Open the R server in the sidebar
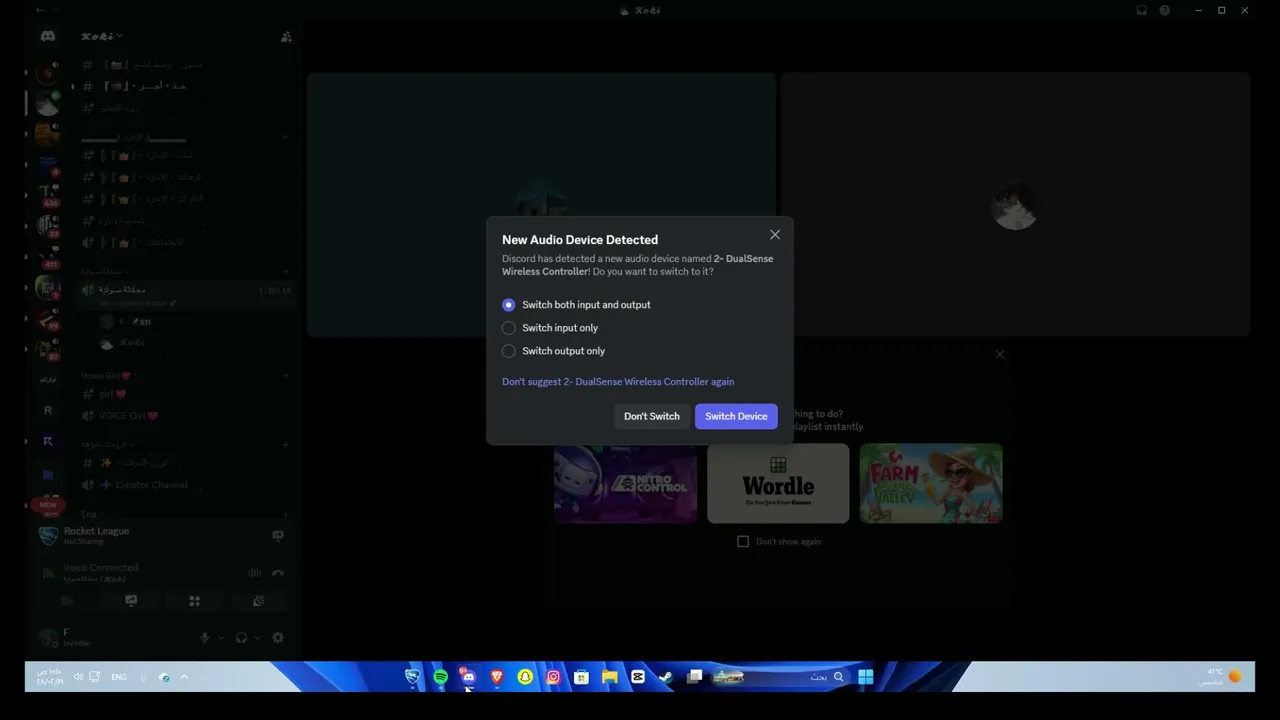The width and height of the screenshot is (1280, 720). click(x=47, y=410)
